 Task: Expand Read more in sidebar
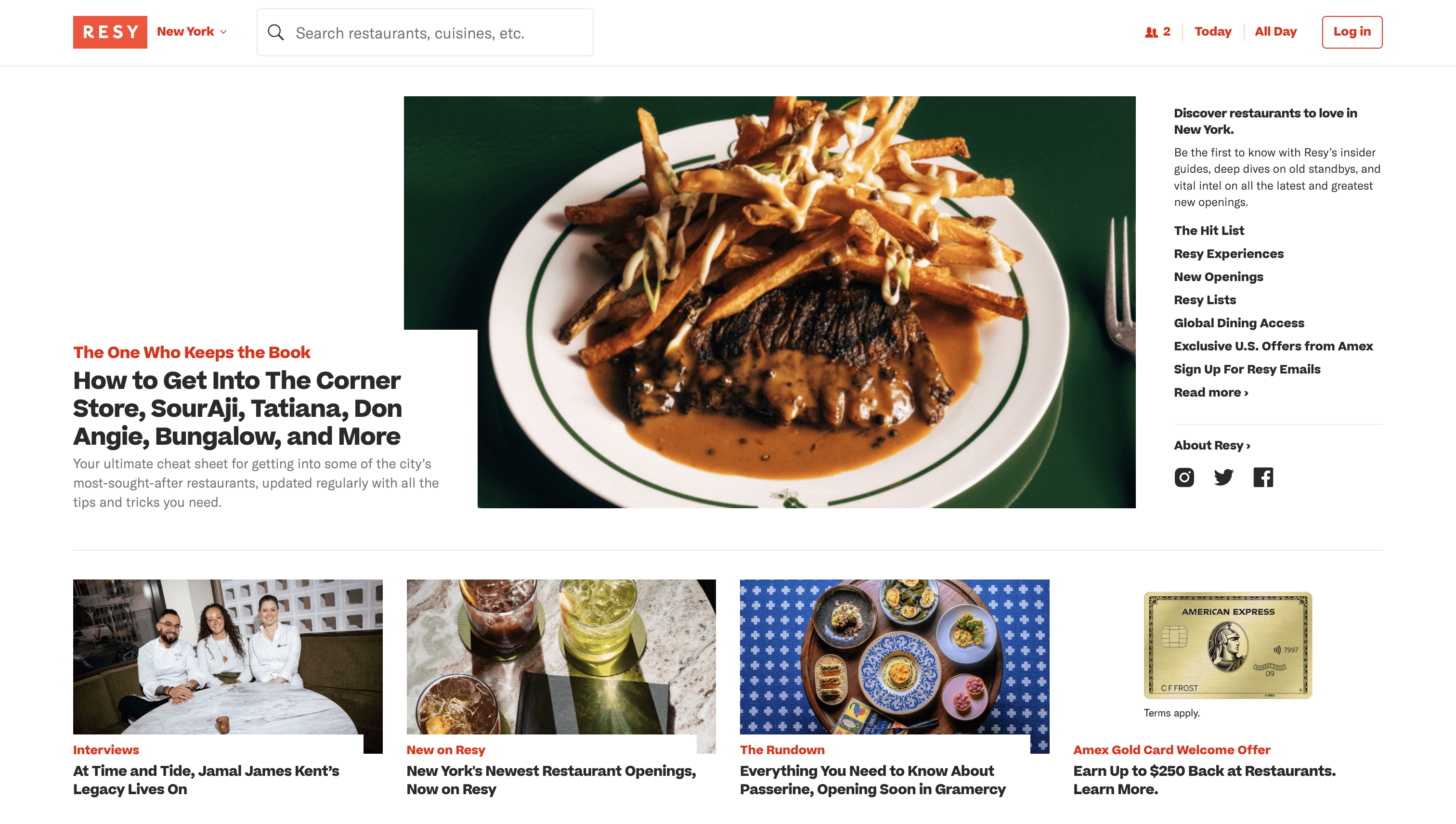pyautogui.click(x=1211, y=392)
